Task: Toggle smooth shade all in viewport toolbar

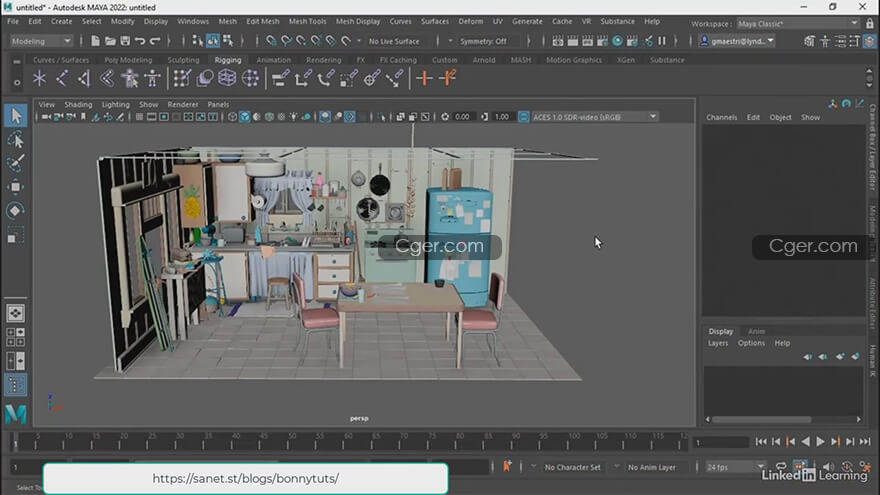Action: coord(245,117)
